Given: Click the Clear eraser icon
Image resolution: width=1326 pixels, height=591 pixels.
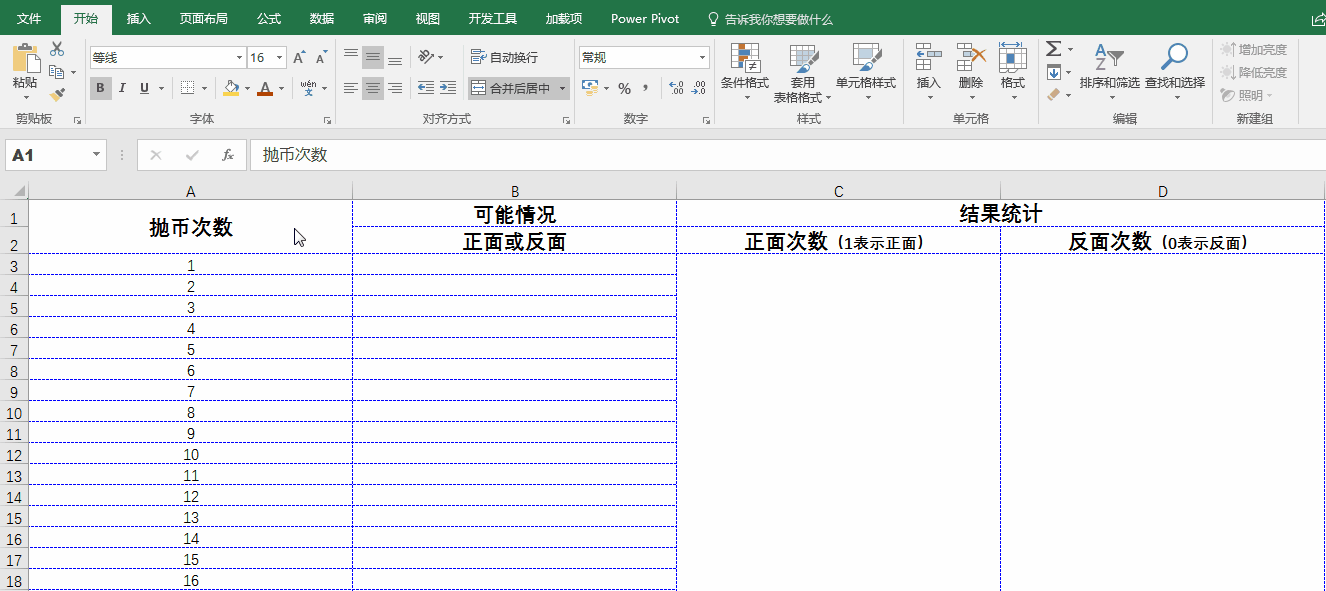Looking at the screenshot, I should [1054, 95].
